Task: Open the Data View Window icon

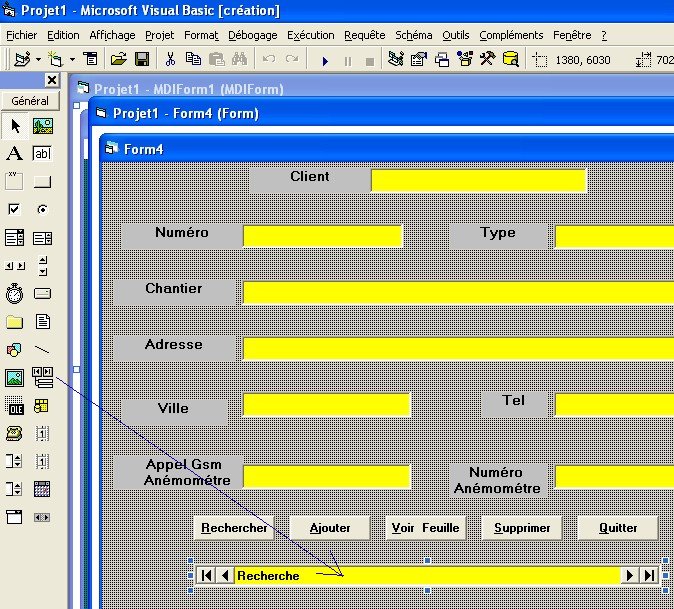Action: (x=511, y=59)
